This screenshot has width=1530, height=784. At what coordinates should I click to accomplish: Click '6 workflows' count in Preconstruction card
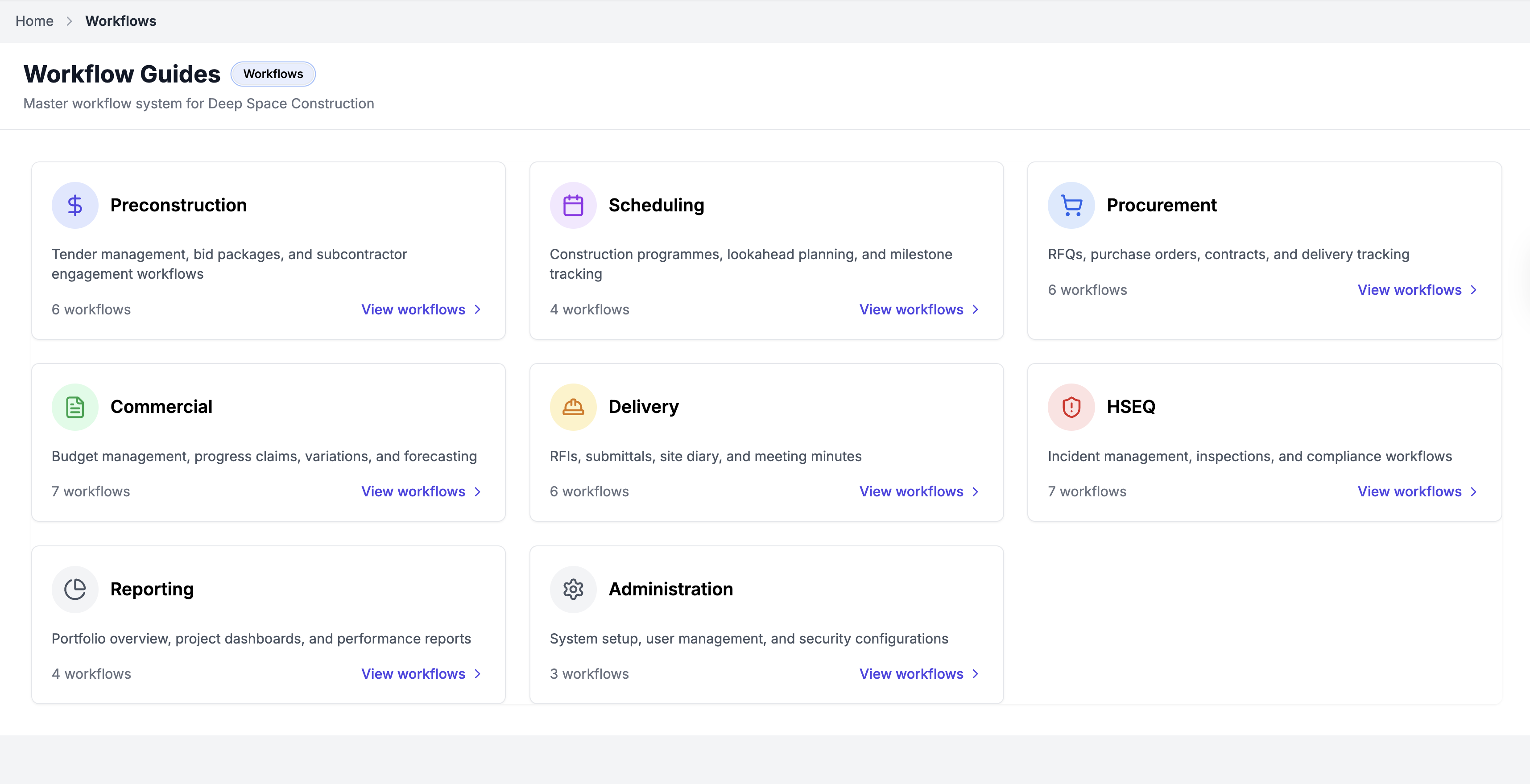[91, 309]
